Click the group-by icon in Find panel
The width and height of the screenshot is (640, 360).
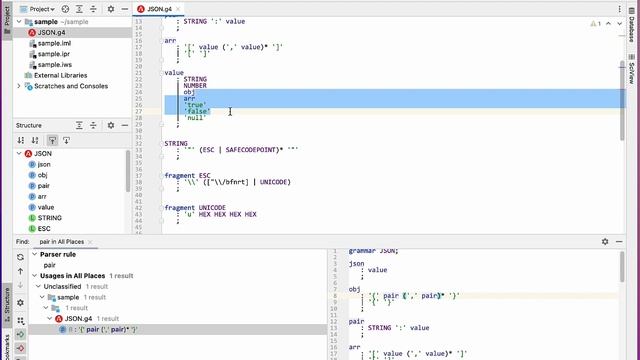[x=20, y=320]
